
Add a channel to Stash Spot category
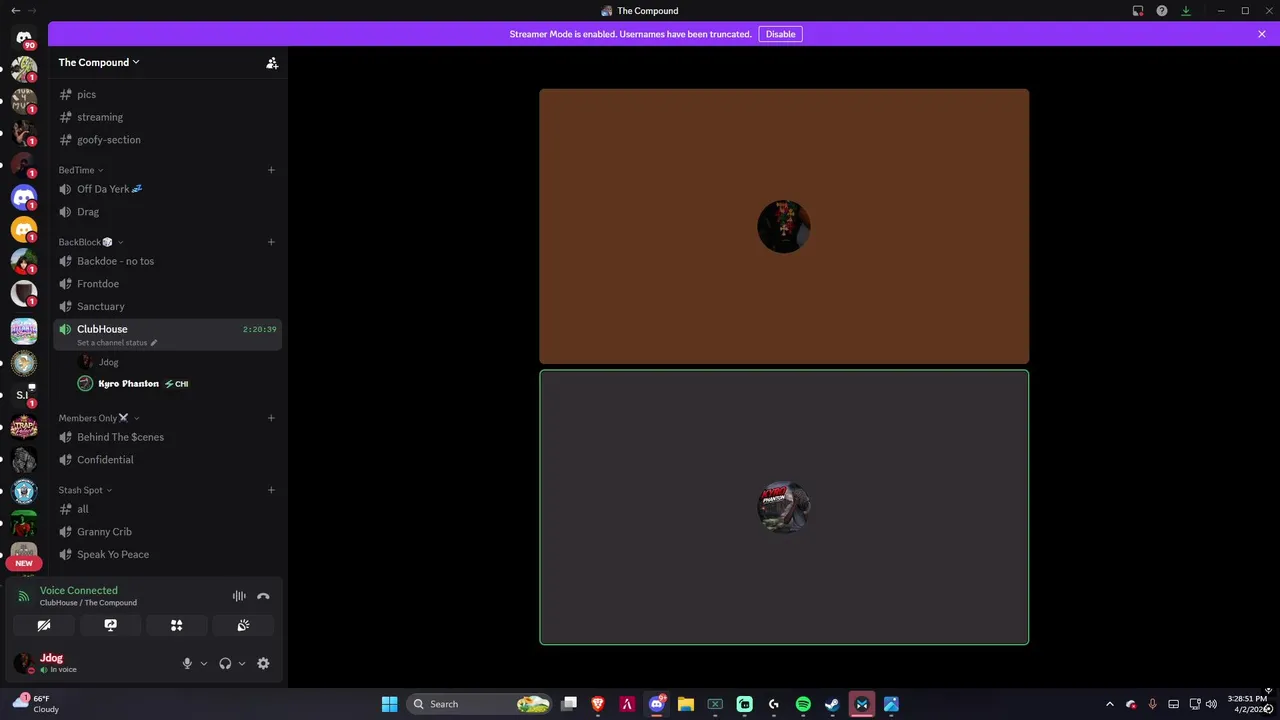(271, 490)
